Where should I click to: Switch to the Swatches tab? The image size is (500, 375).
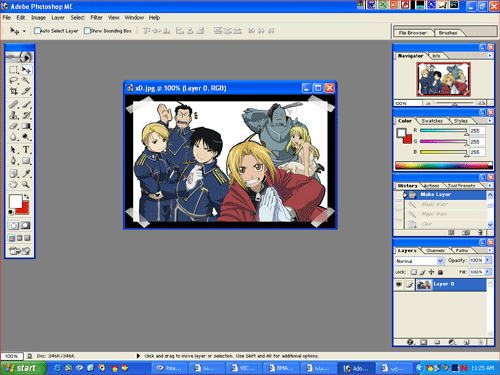pyautogui.click(x=432, y=121)
